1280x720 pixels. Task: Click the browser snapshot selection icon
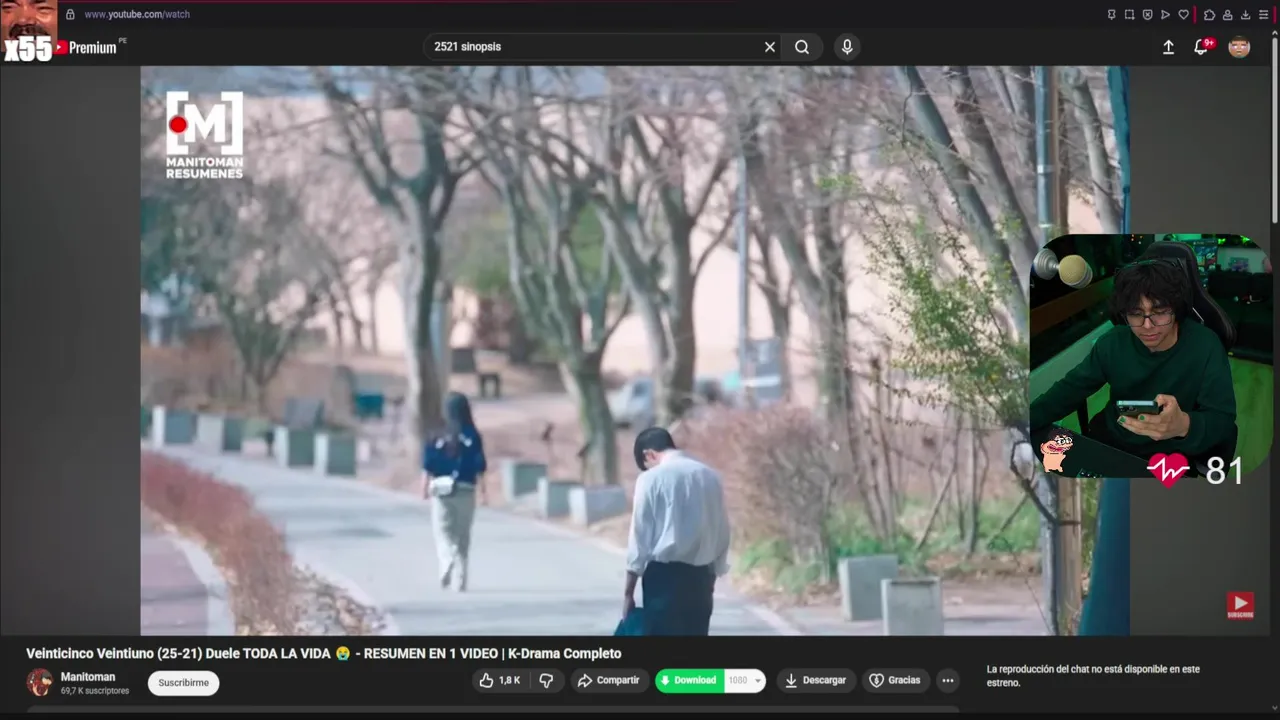(x=1129, y=15)
